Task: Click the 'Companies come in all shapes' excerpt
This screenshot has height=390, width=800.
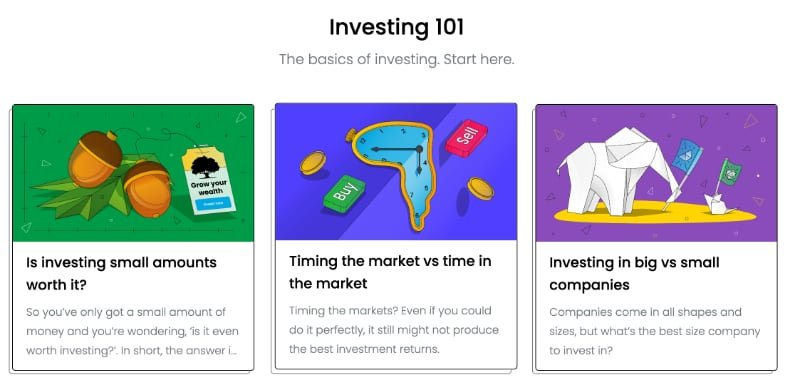Action: point(655,331)
